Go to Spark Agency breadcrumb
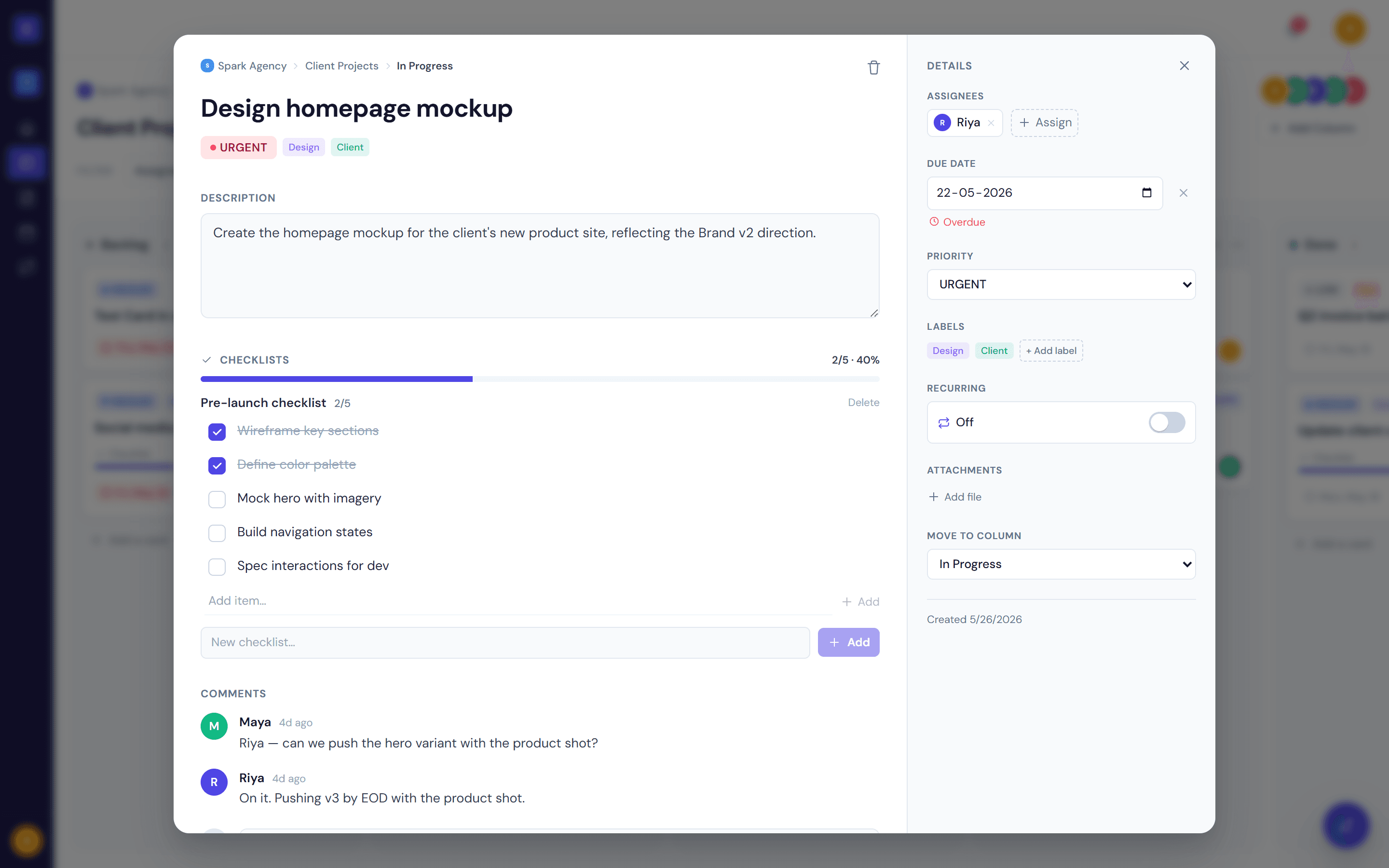The width and height of the screenshot is (1389, 868). click(252, 66)
